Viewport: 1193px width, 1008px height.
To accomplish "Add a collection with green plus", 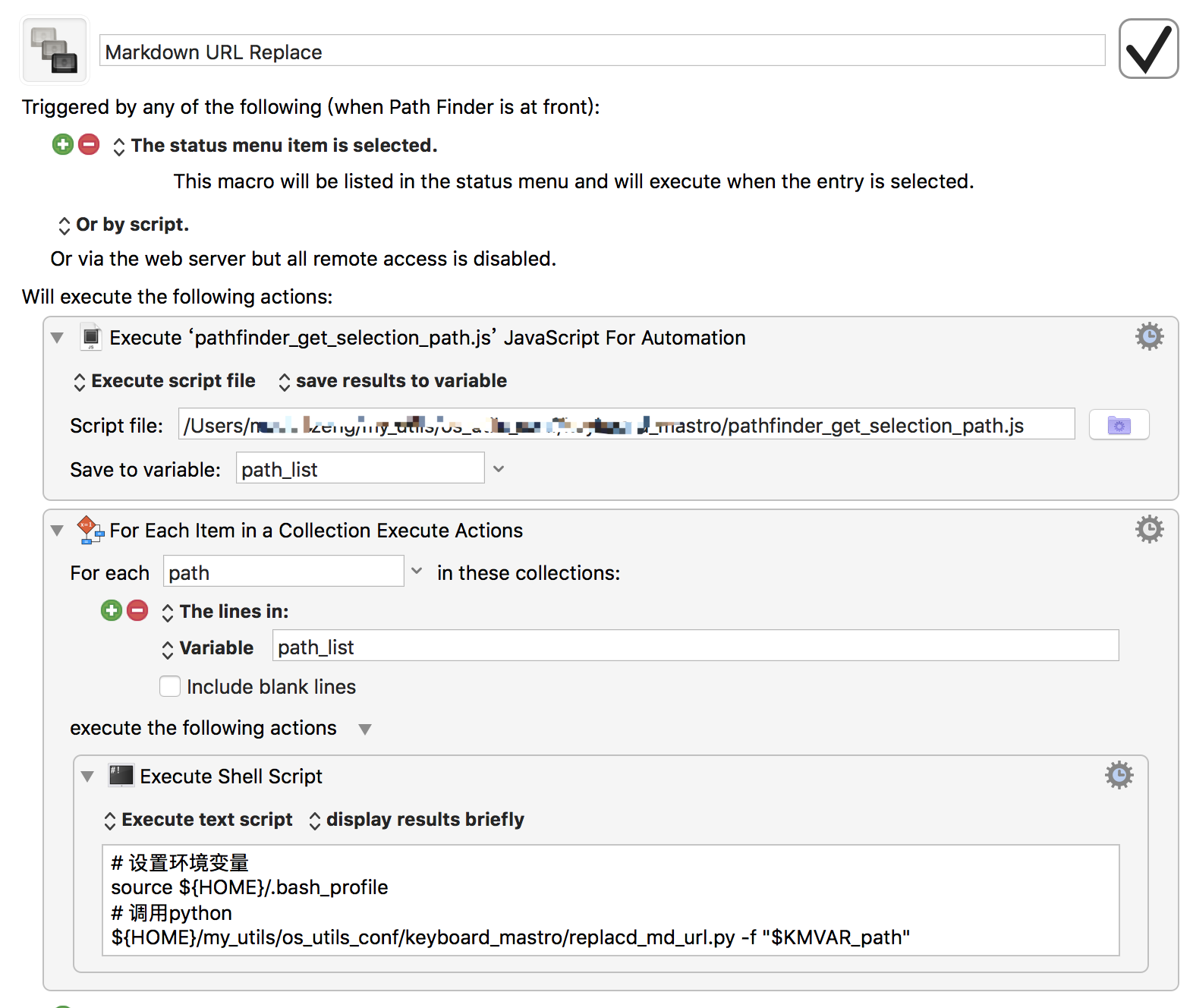I will [x=112, y=610].
